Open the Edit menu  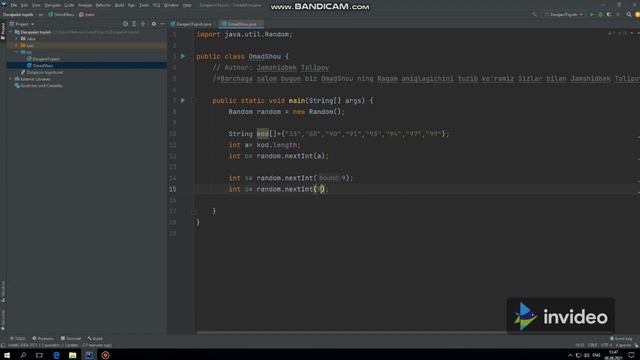(24, 5)
